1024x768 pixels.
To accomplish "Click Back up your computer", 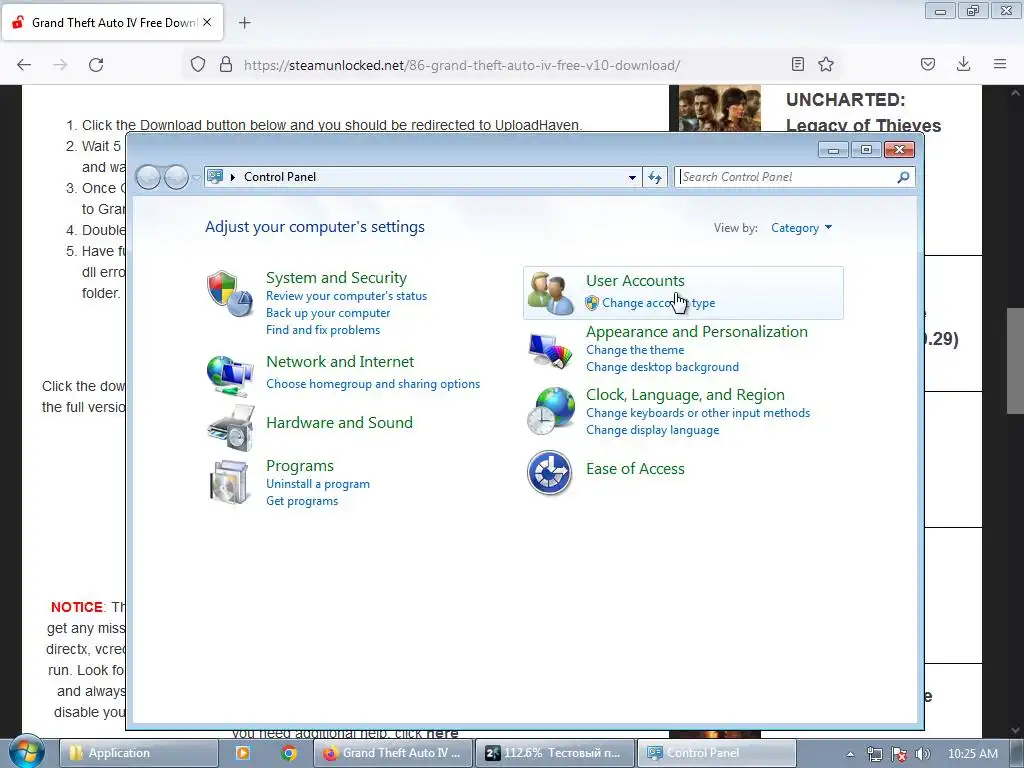I will pos(328,313).
